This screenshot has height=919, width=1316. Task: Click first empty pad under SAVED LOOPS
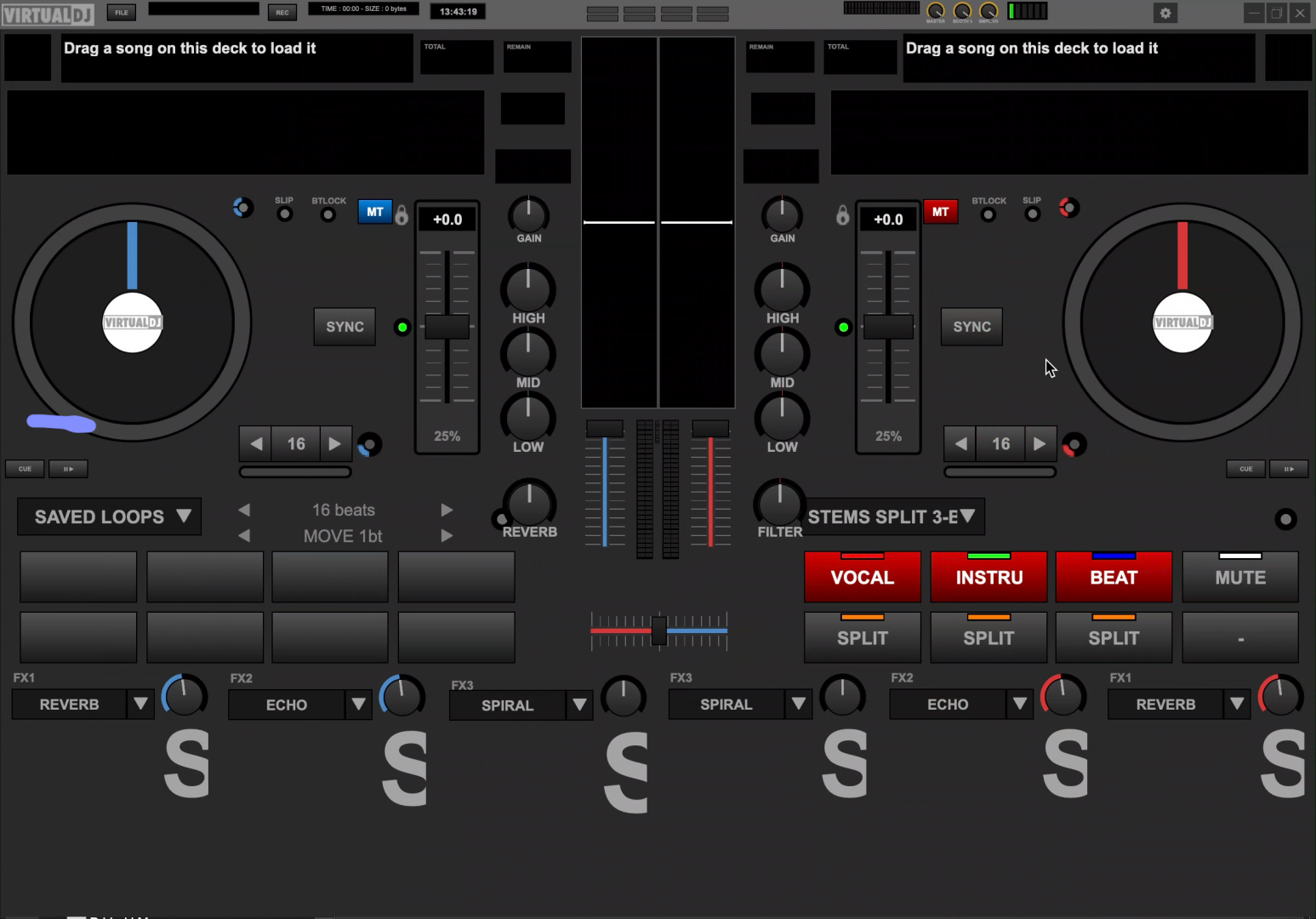78,577
